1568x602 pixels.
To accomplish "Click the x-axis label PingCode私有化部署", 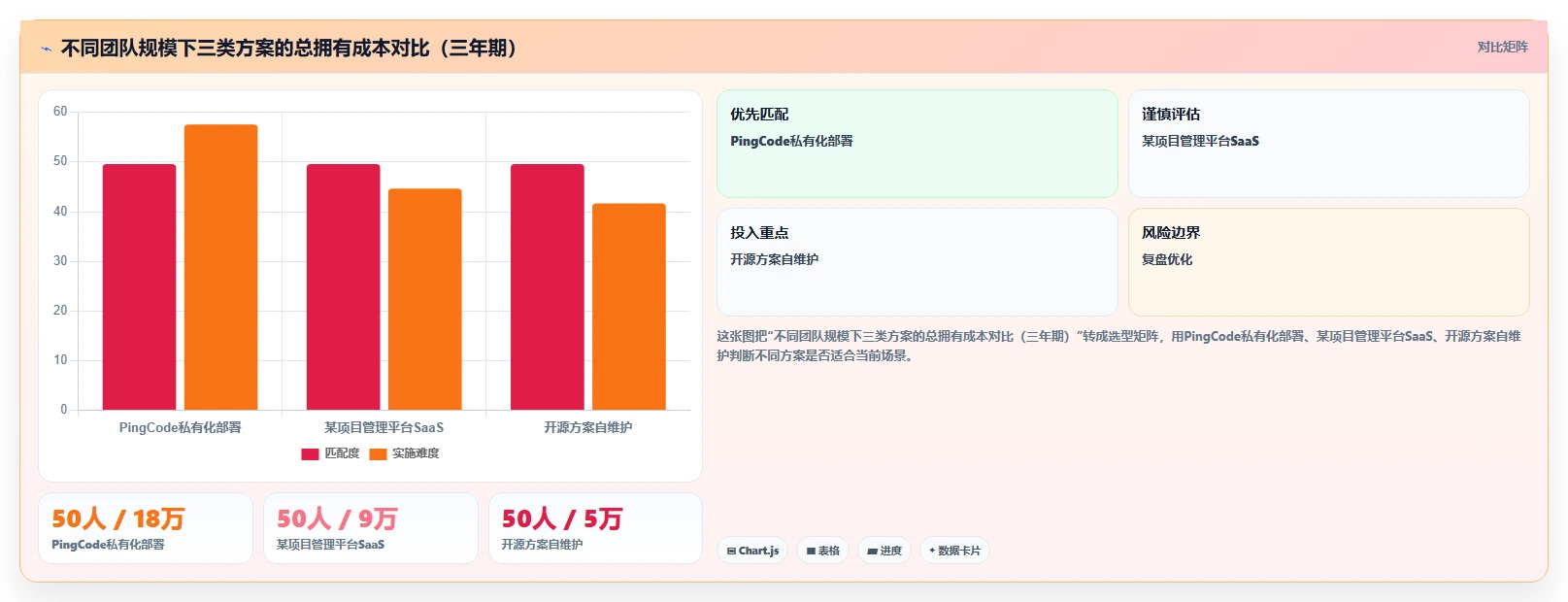I will coord(181,427).
